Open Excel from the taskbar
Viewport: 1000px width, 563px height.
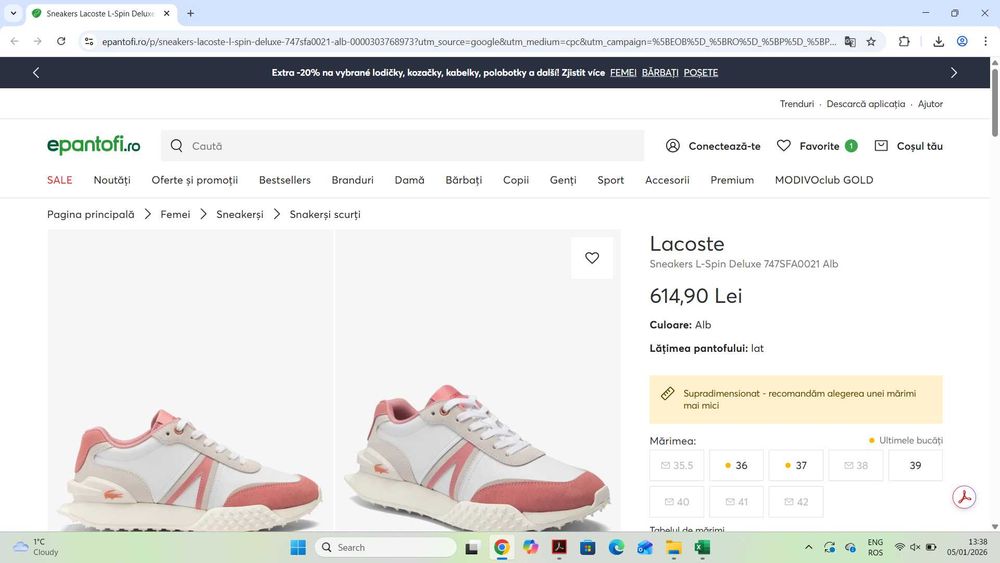(x=702, y=547)
